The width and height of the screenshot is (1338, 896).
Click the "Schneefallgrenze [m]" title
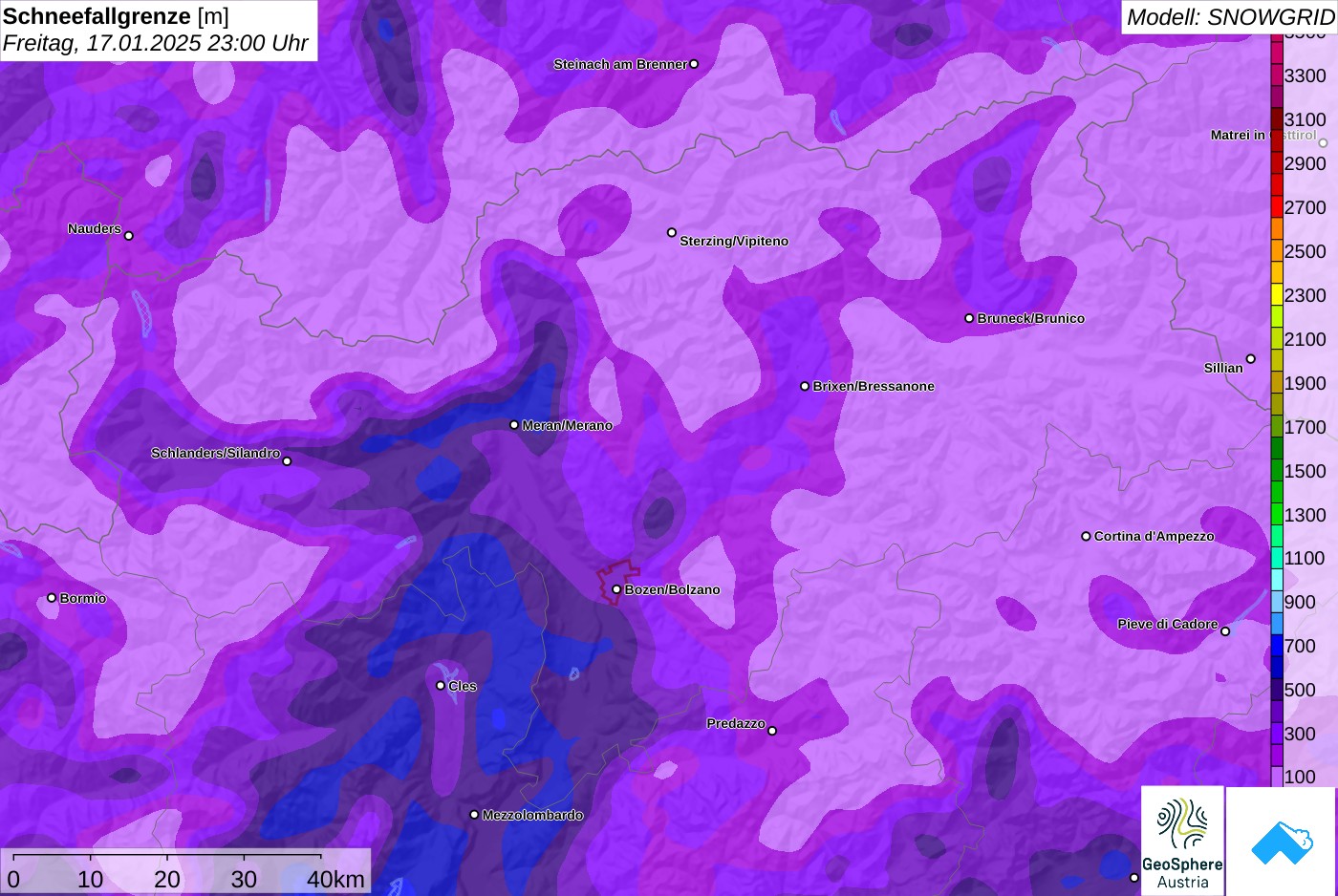pos(117,16)
